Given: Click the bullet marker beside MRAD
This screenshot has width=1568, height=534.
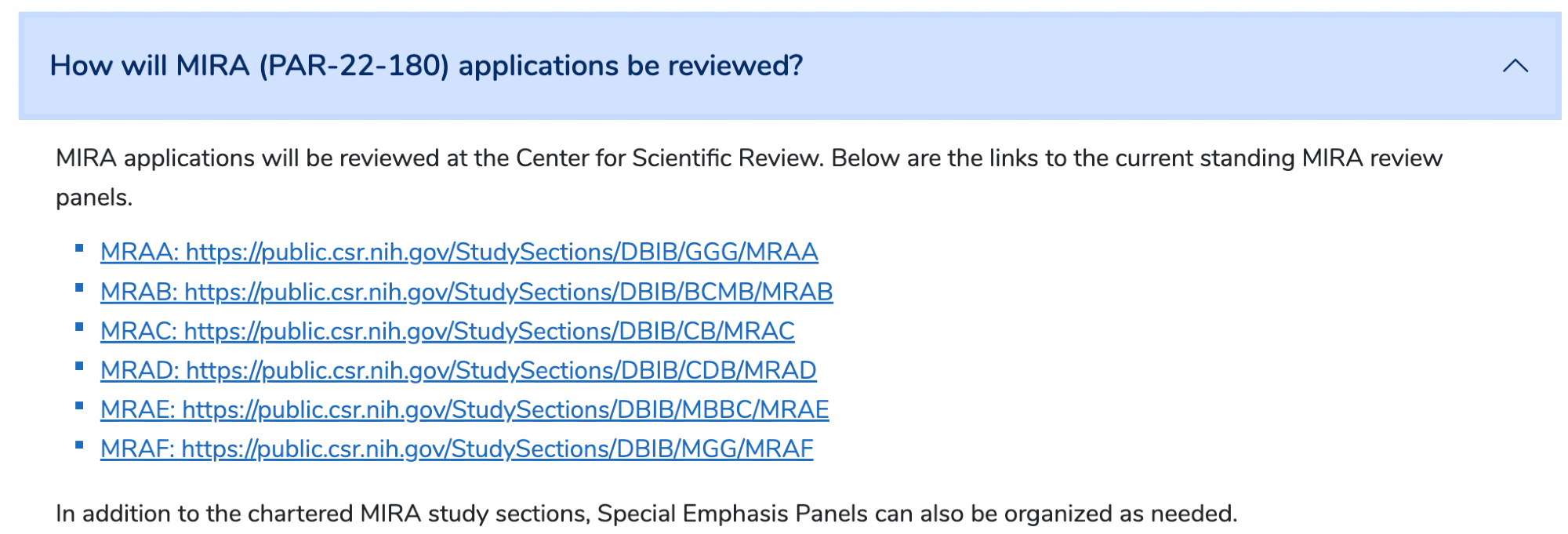Looking at the screenshot, I should [79, 366].
